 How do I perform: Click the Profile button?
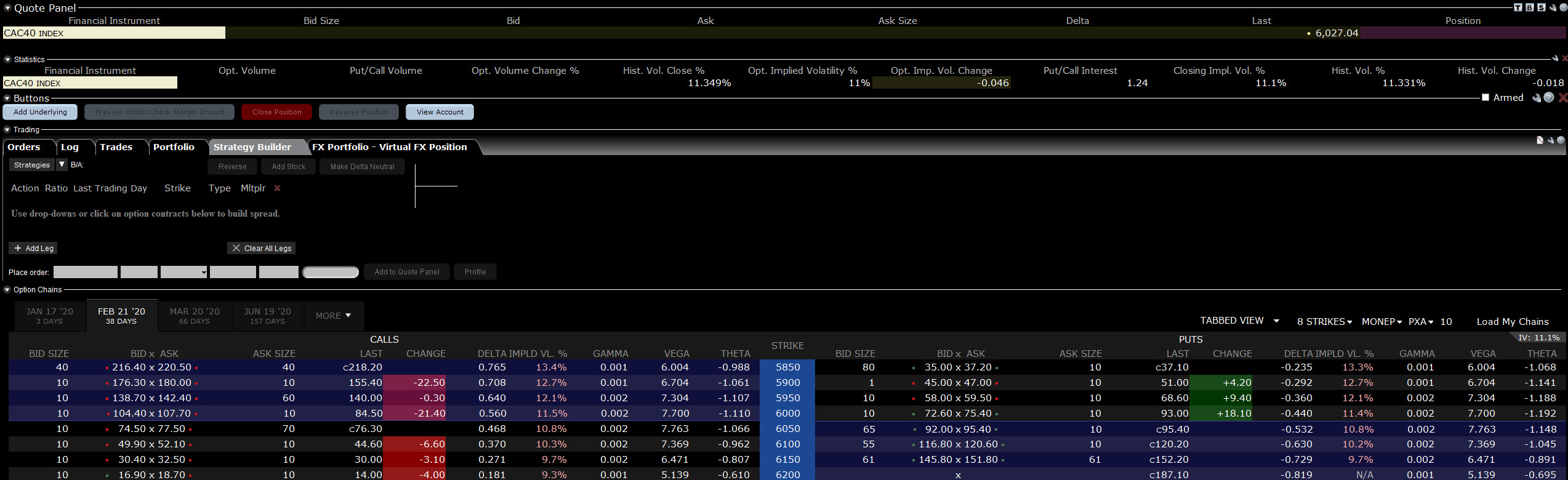coord(475,272)
